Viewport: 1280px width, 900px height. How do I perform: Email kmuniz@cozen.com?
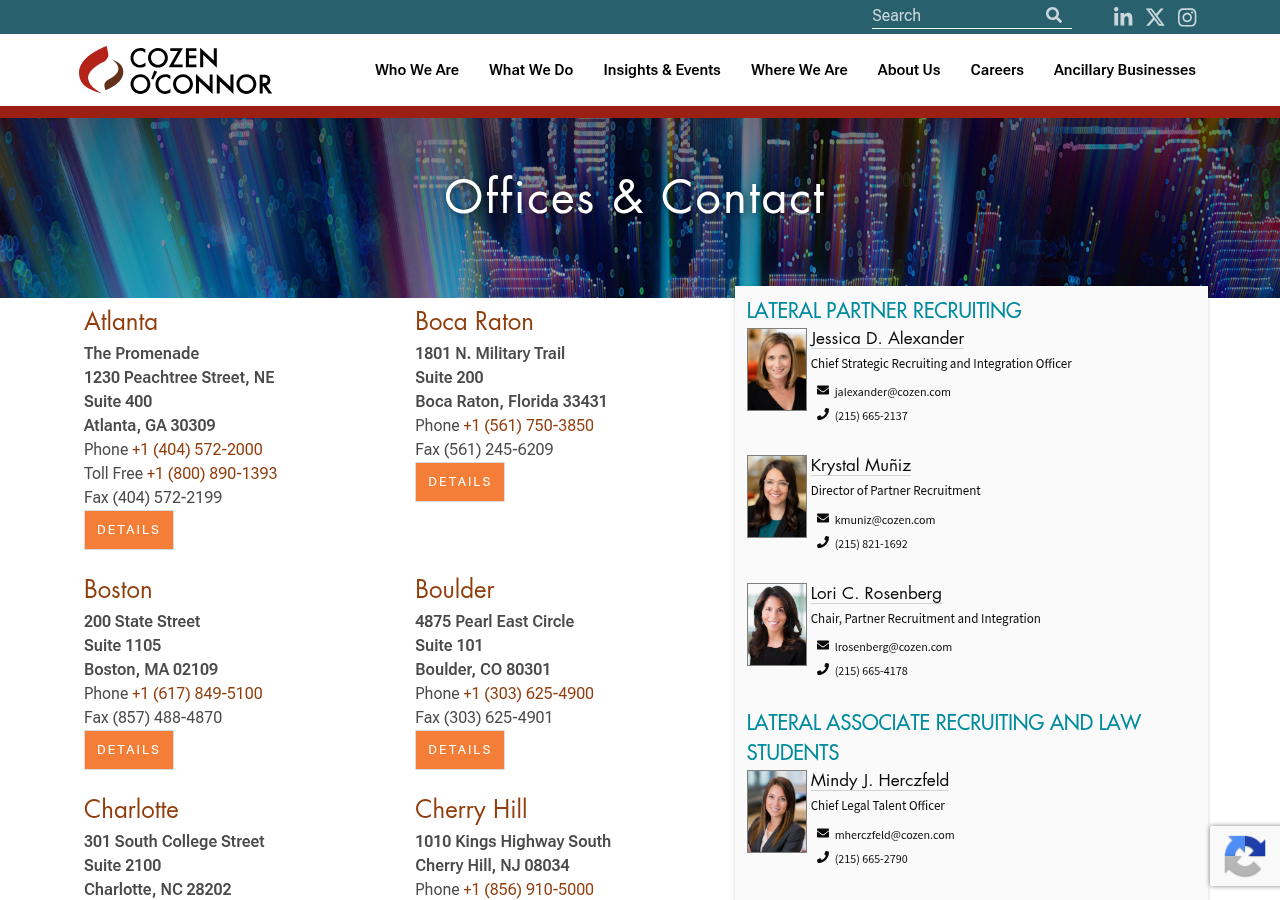[x=885, y=520]
